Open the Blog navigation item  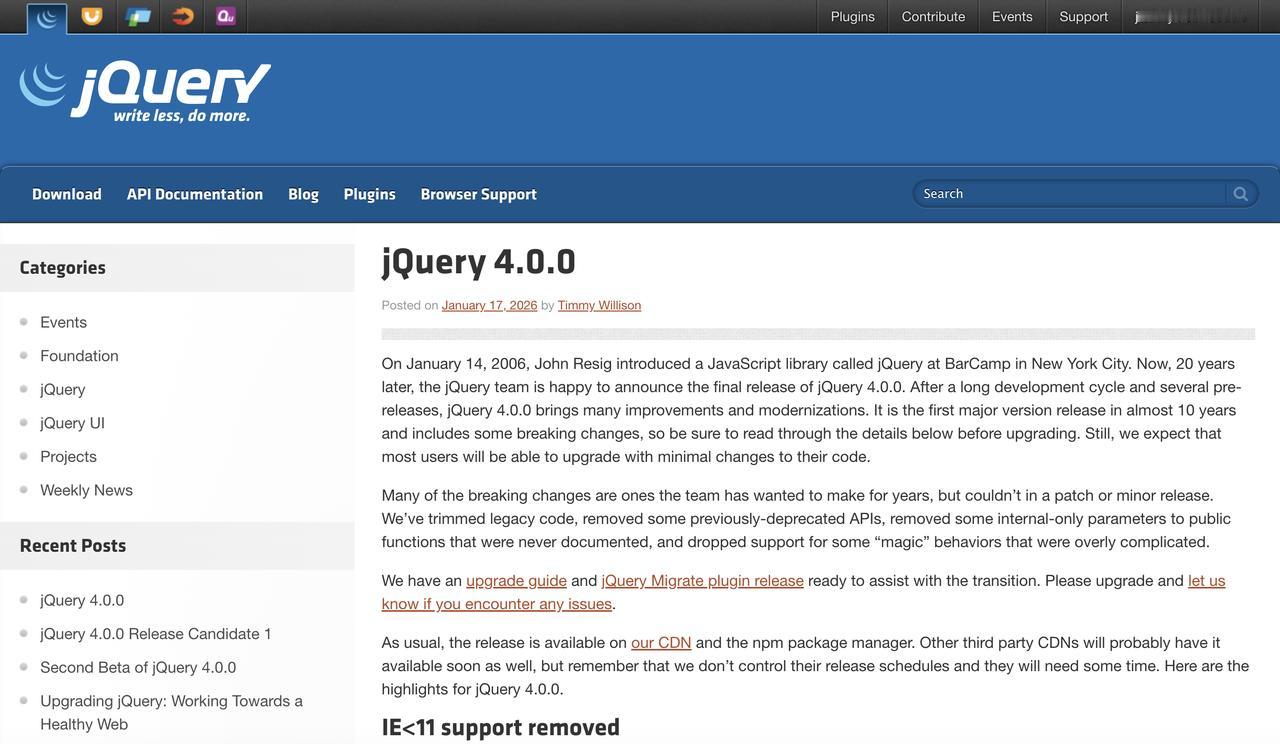(x=302, y=193)
